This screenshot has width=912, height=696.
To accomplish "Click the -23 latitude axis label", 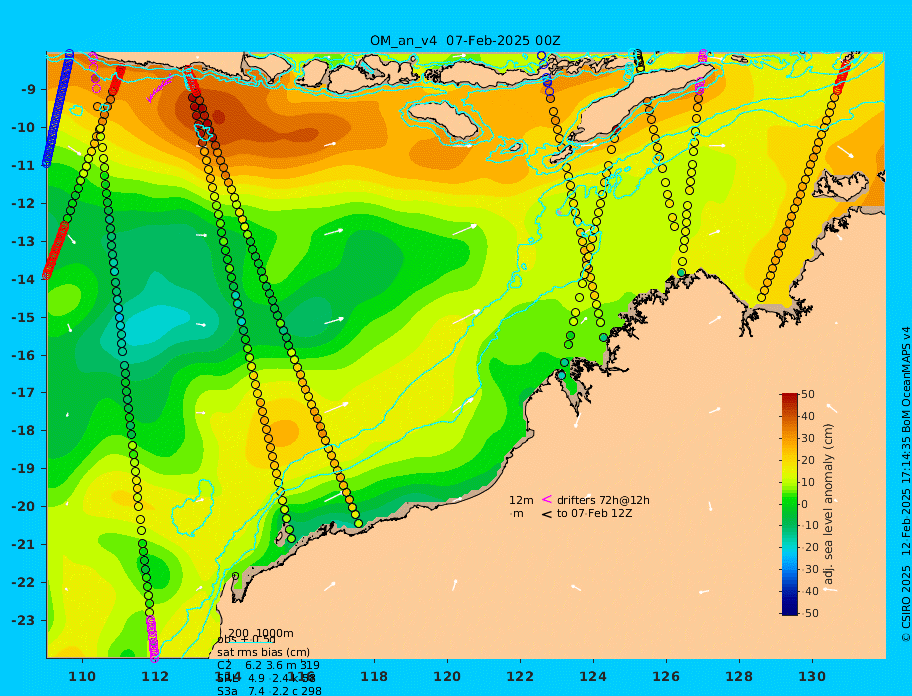I will [23, 620].
